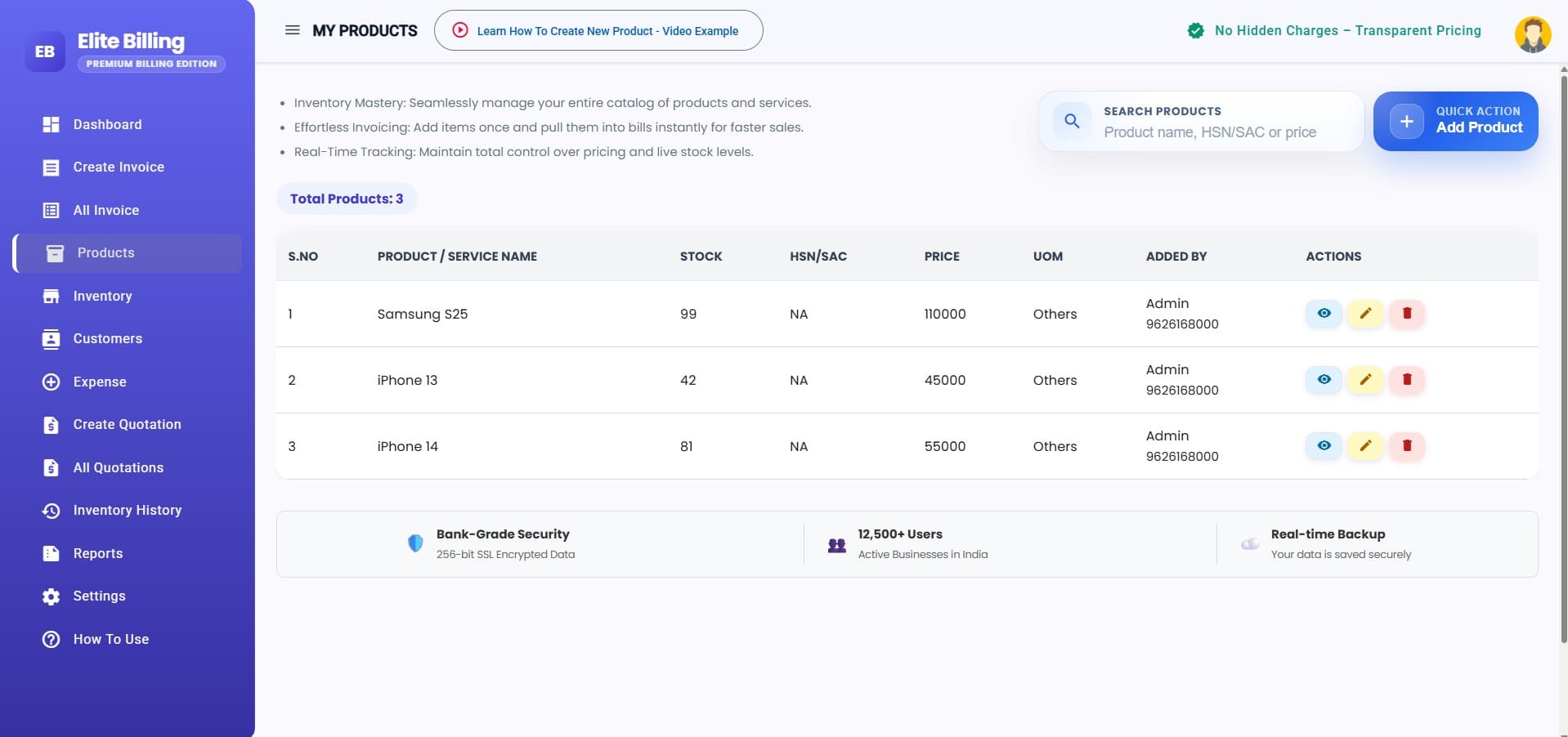View the iPhone 13 product entry
Viewport: 1568px width, 737px height.
1324,379
